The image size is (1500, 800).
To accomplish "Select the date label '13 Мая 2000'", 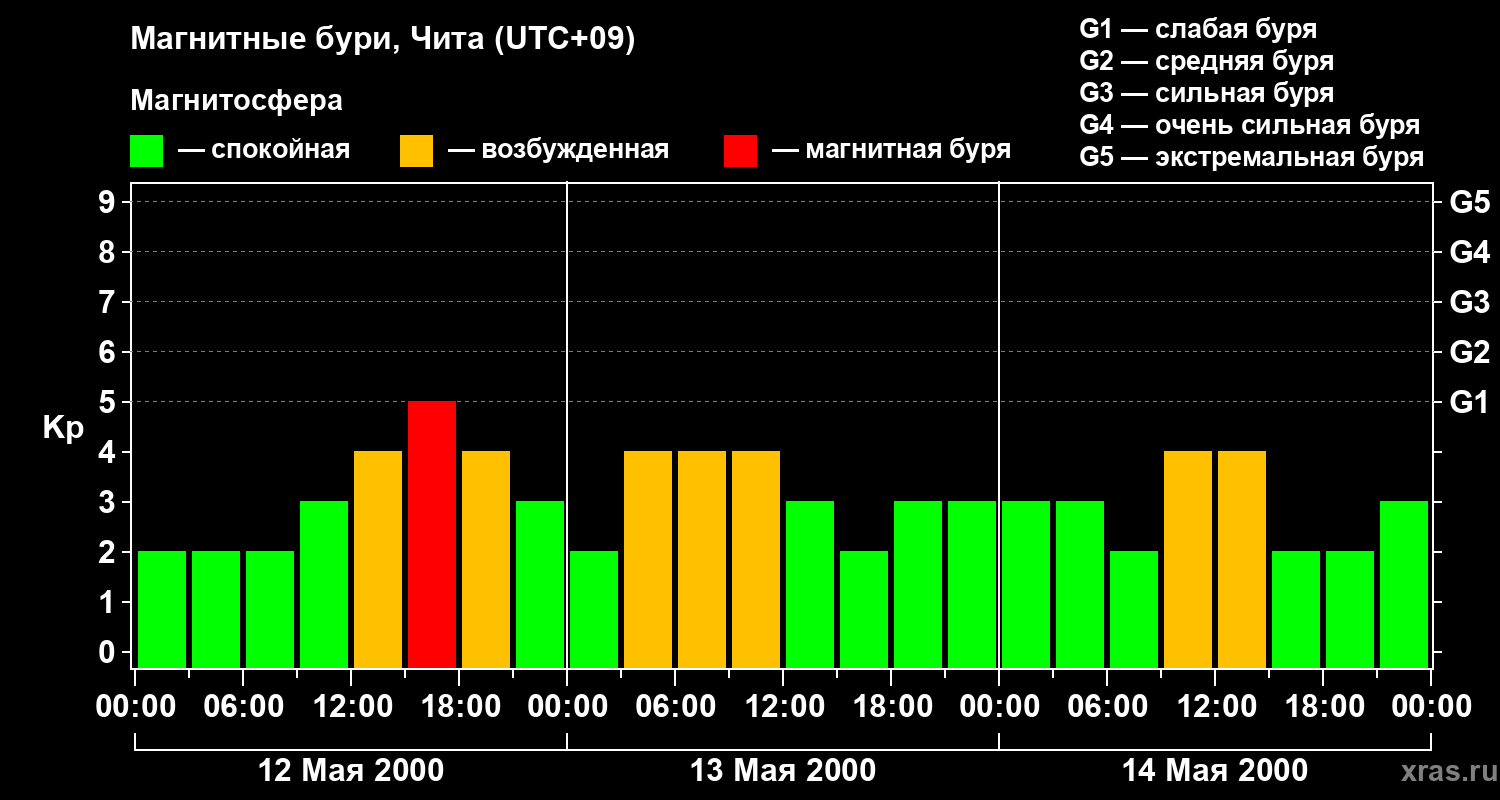I will [783, 771].
